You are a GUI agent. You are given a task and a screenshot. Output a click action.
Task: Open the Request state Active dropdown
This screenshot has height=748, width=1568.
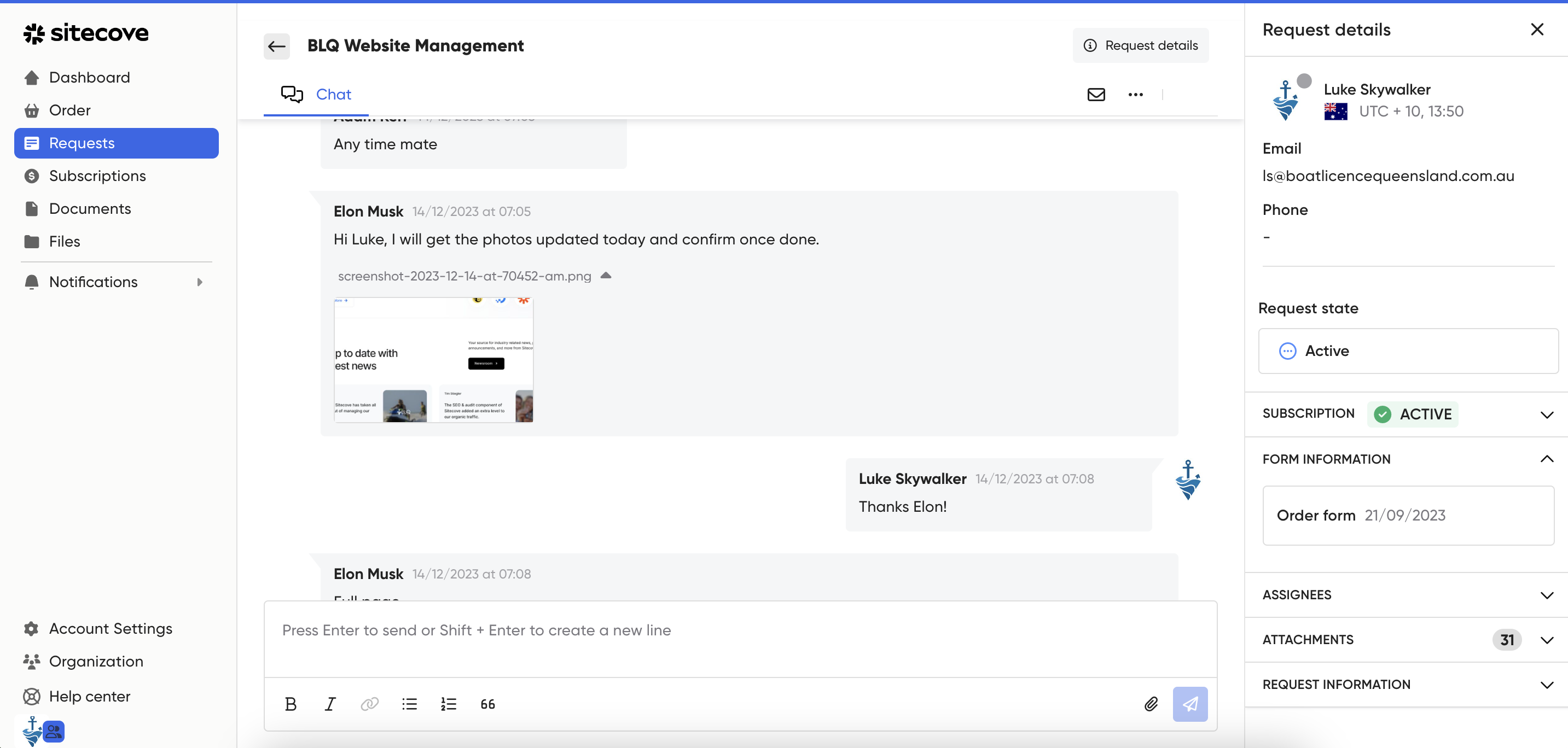1407,351
